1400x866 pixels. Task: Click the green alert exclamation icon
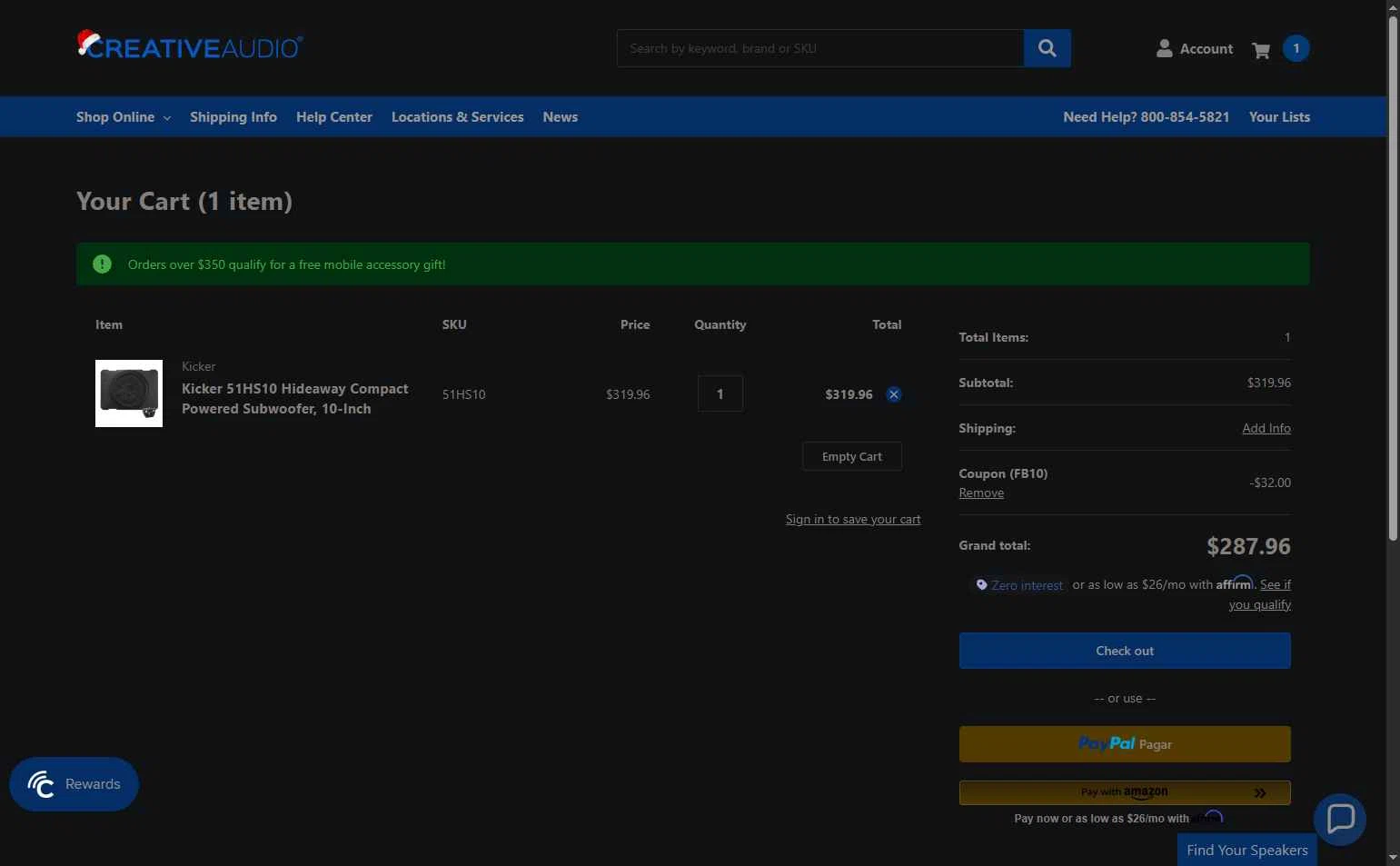pos(102,264)
